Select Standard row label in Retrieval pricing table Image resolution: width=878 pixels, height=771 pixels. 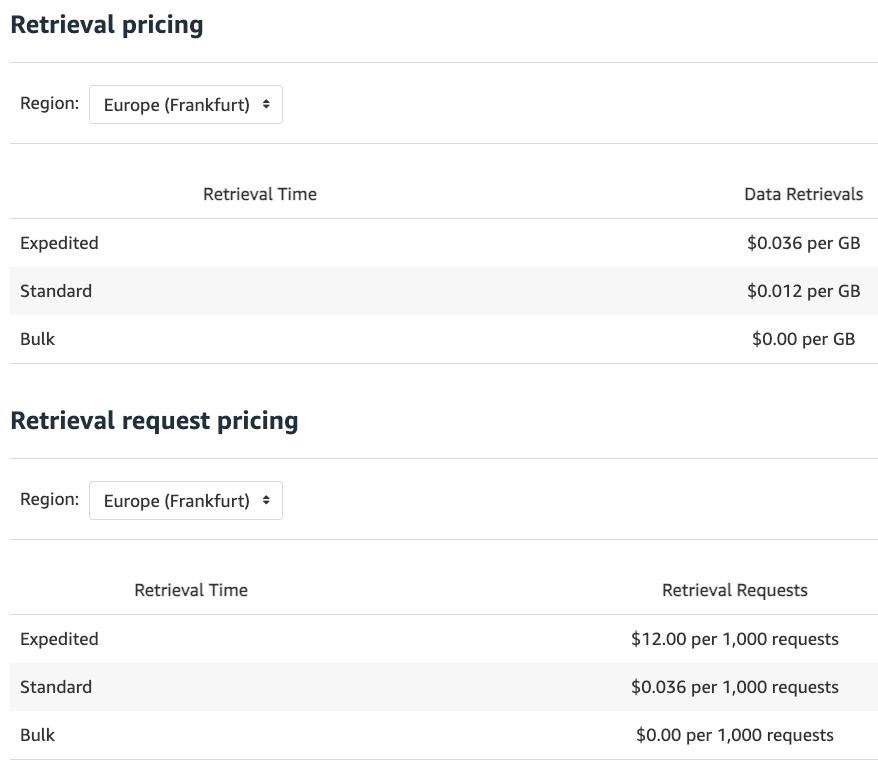pyautogui.click(x=56, y=291)
